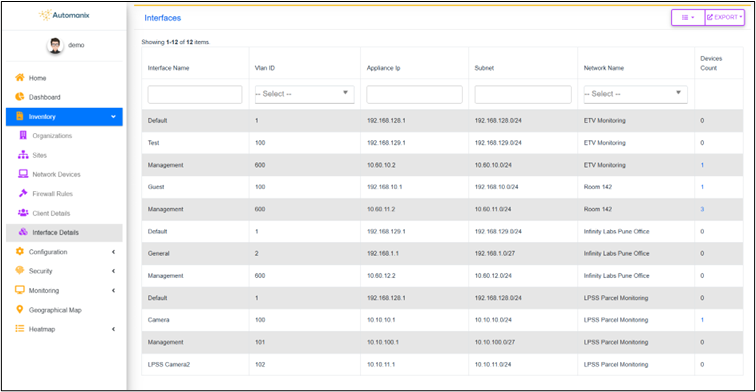756x392 pixels.
Task: Click the Home house icon
Action: click(x=20, y=78)
